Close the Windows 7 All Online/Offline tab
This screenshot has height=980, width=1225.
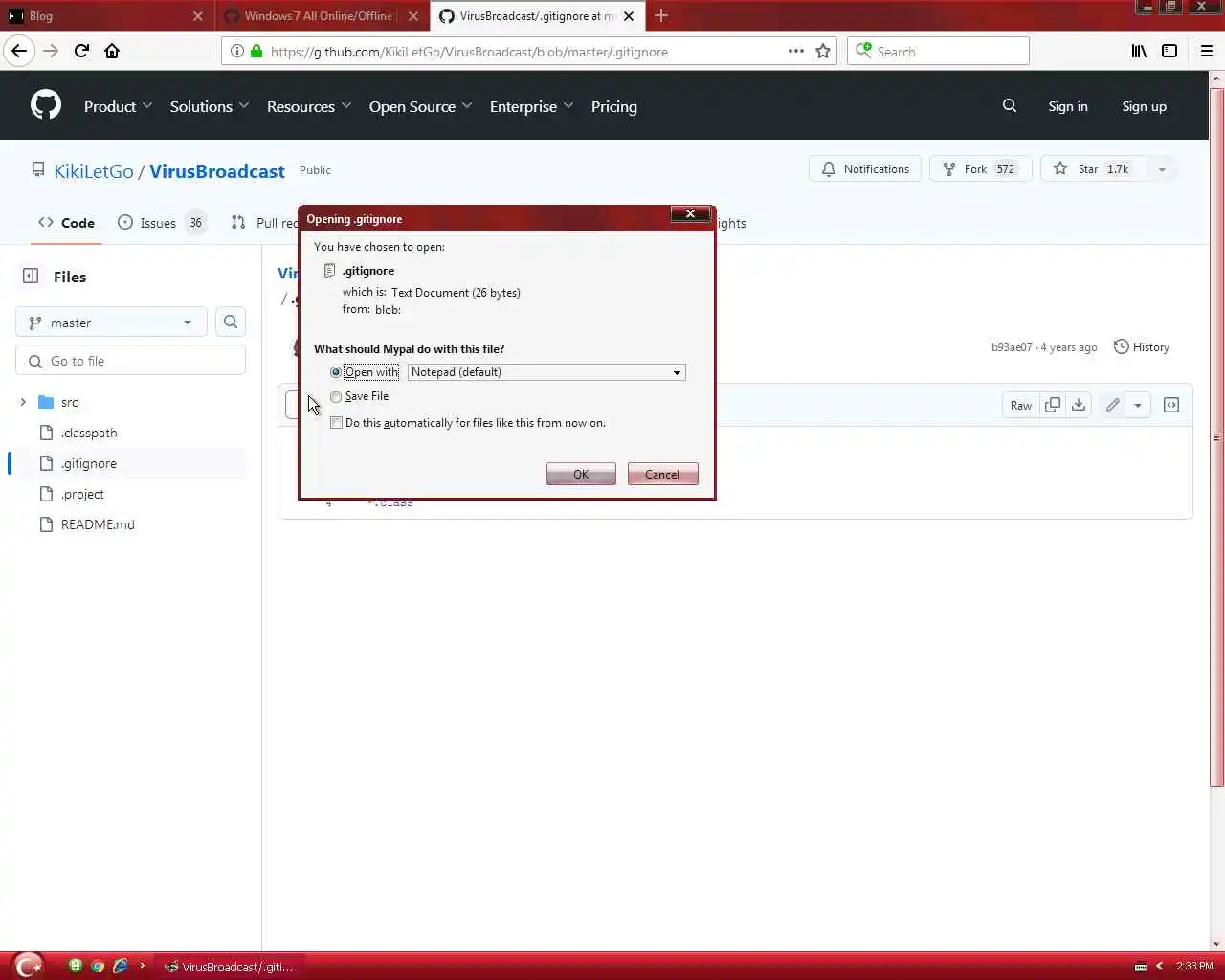coord(413,16)
